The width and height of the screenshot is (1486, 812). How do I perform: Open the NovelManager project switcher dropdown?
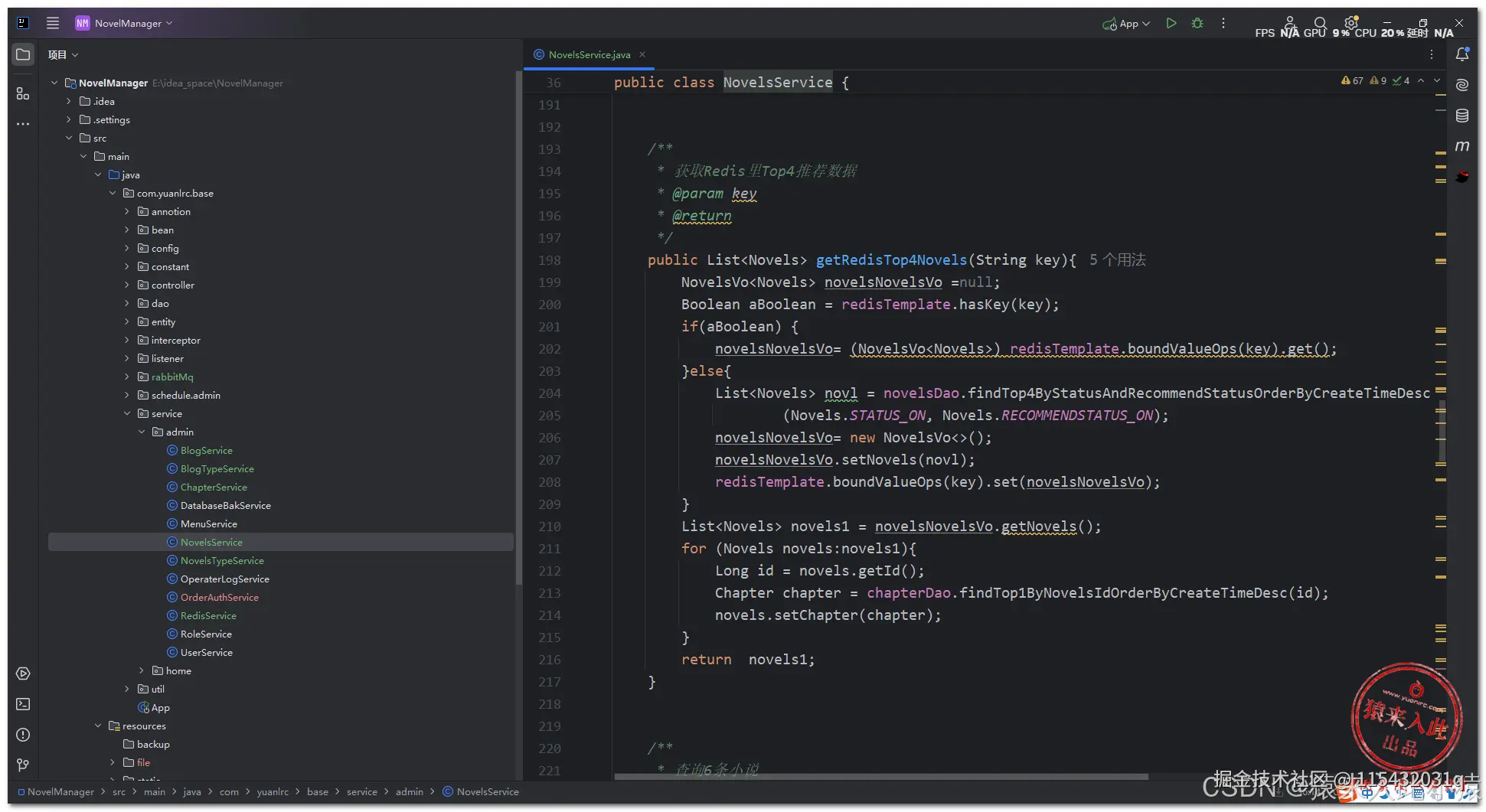[x=124, y=23]
